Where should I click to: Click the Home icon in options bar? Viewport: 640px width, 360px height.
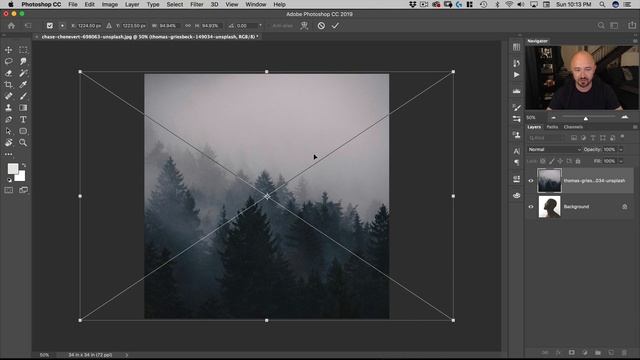pos(11,26)
